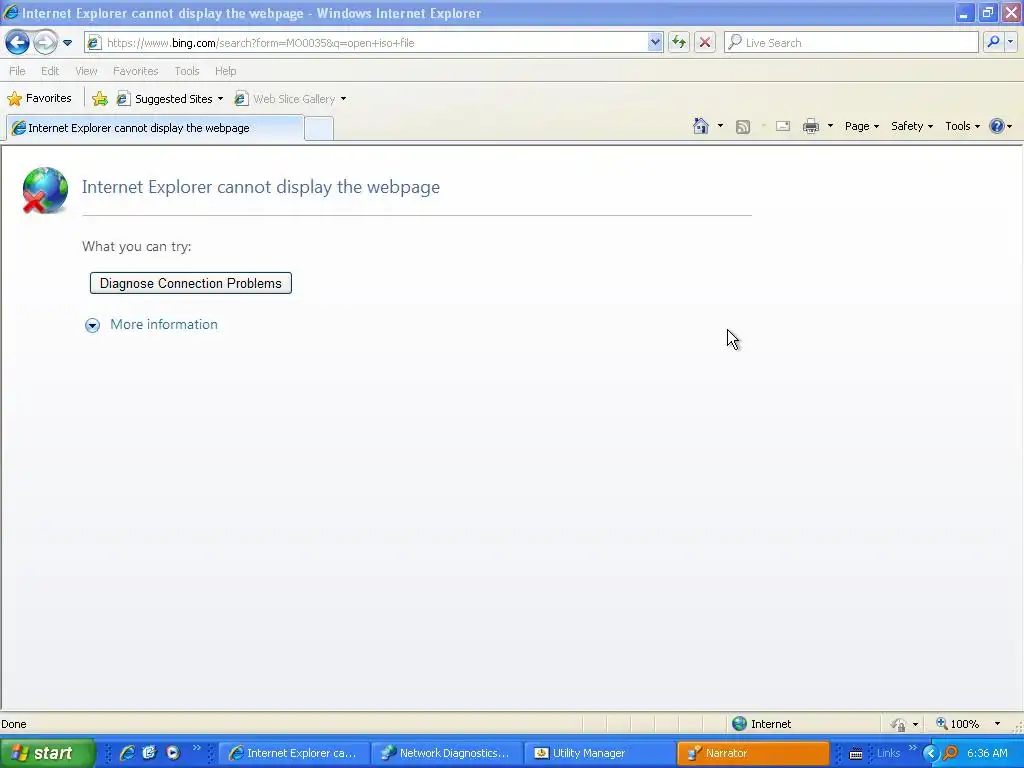Open the command bar Tools dropdown

tap(963, 127)
